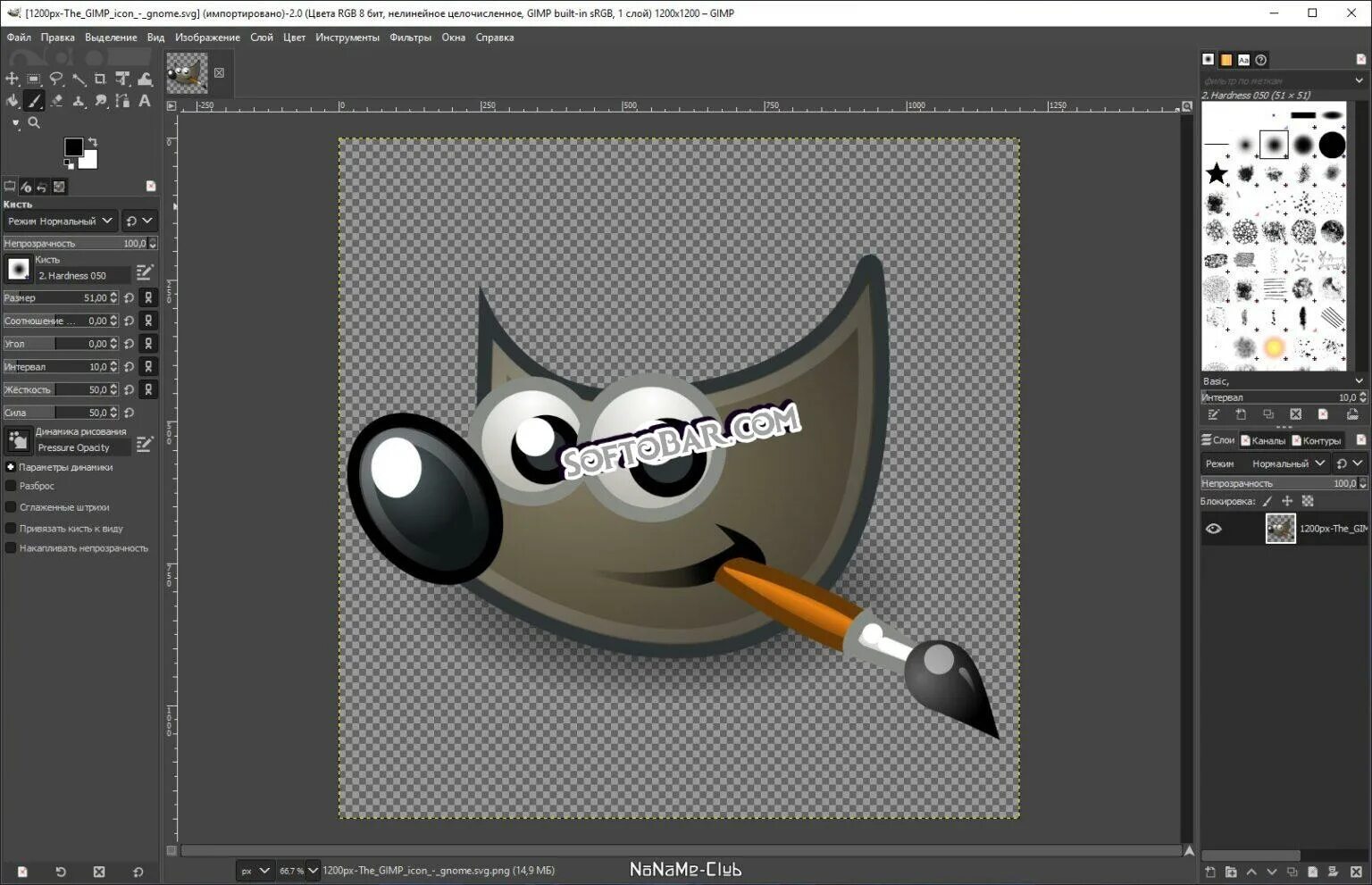Edit the Hardness 050 brush
Viewport: 1372px width, 885px height.
(x=145, y=271)
